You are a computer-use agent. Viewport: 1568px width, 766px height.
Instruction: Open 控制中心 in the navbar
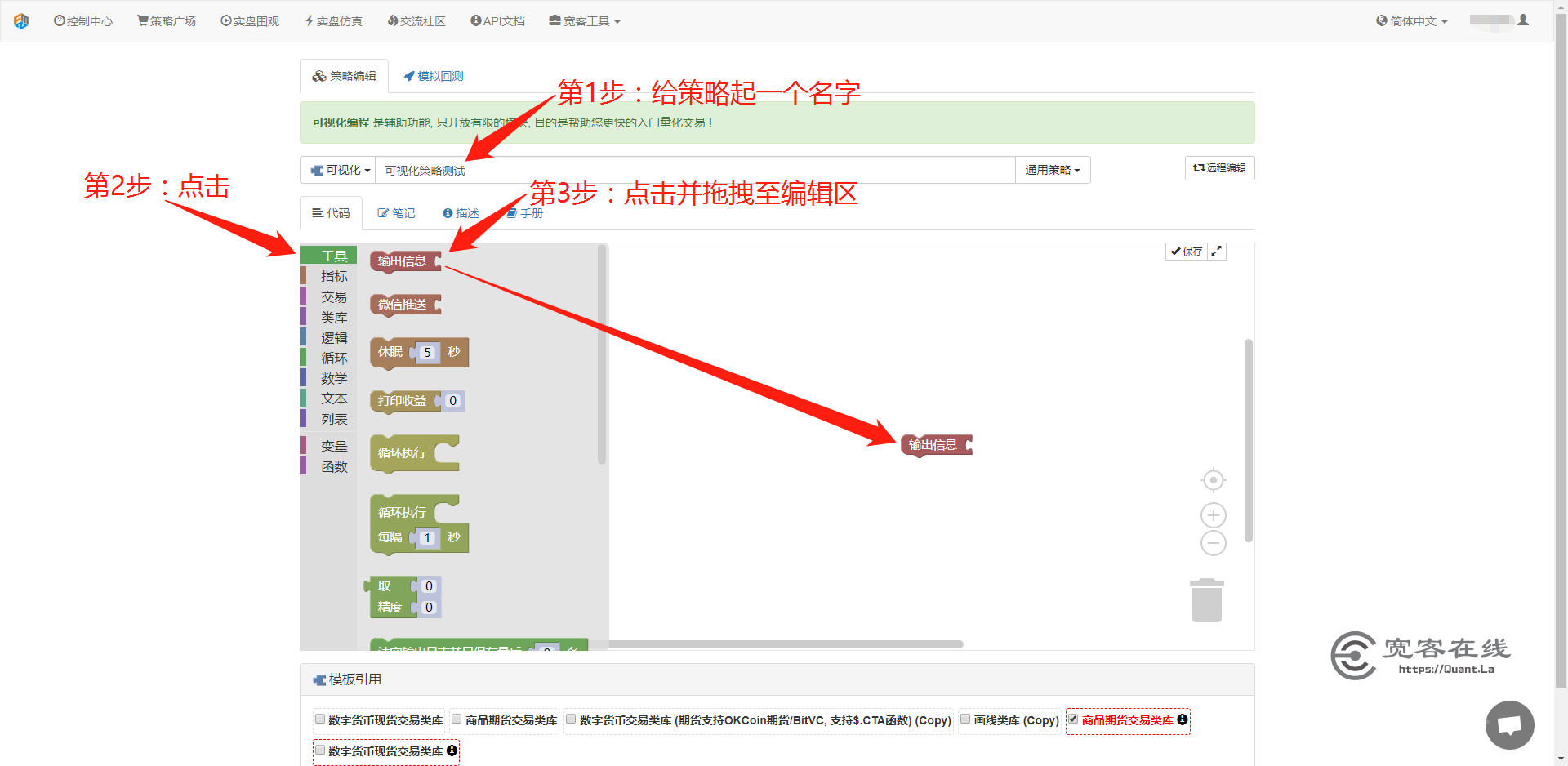click(x=83, y=21)
